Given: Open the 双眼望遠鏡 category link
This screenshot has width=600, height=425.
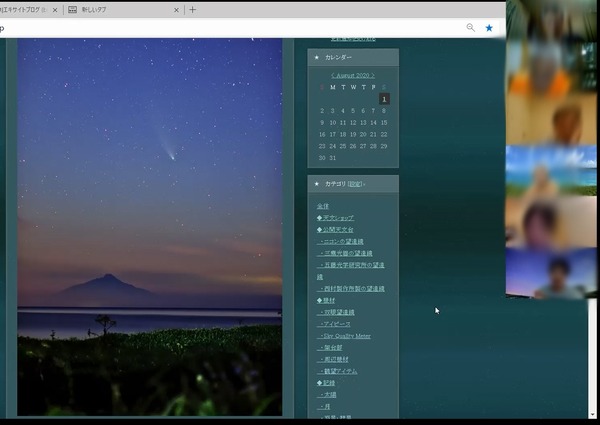Looking at the screenshot, I should 337,312.
